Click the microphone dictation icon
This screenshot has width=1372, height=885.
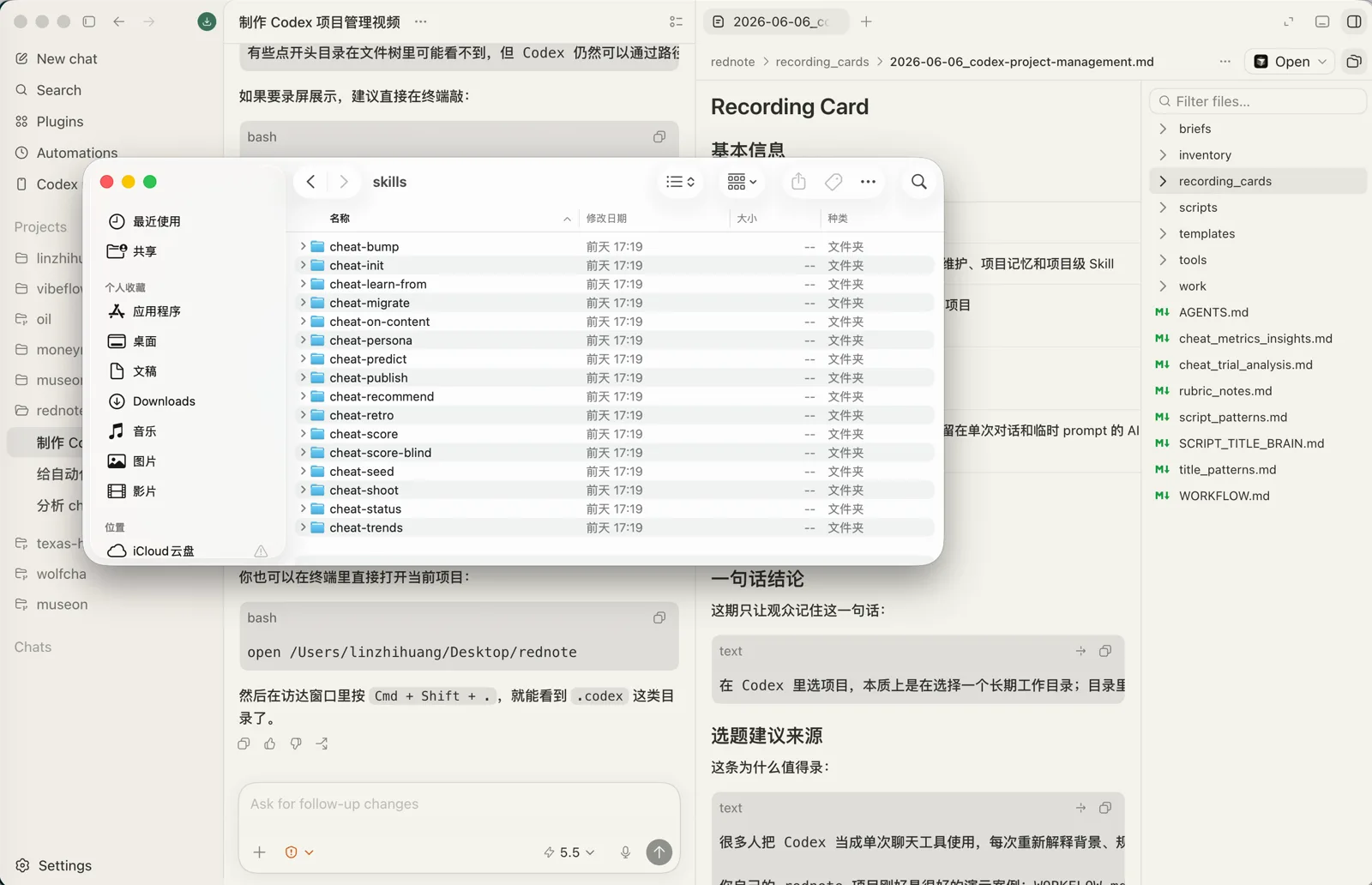tap(626, 852)
